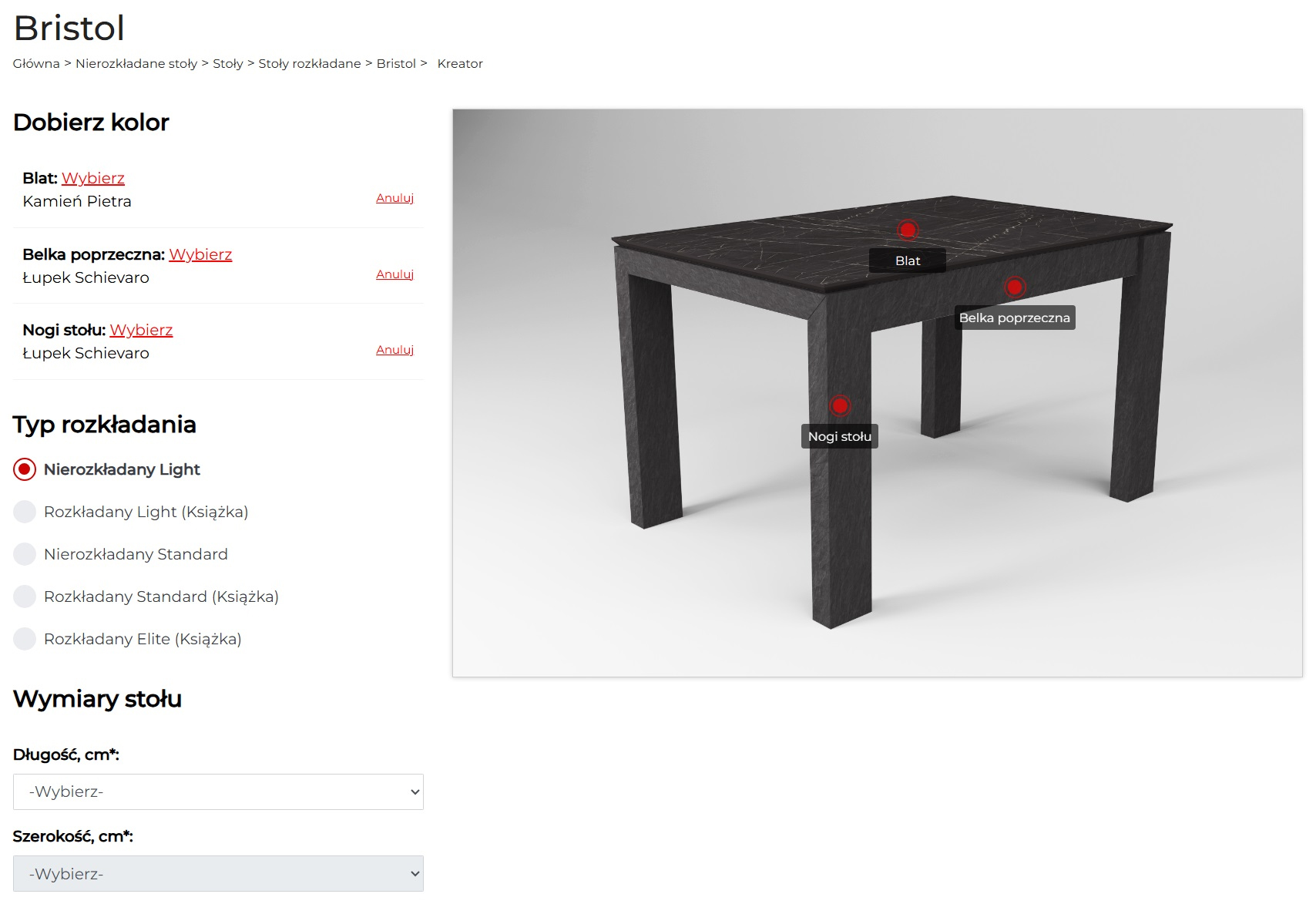
Task: Click the Nogi stołu label on the image
Action: [840, 436]
